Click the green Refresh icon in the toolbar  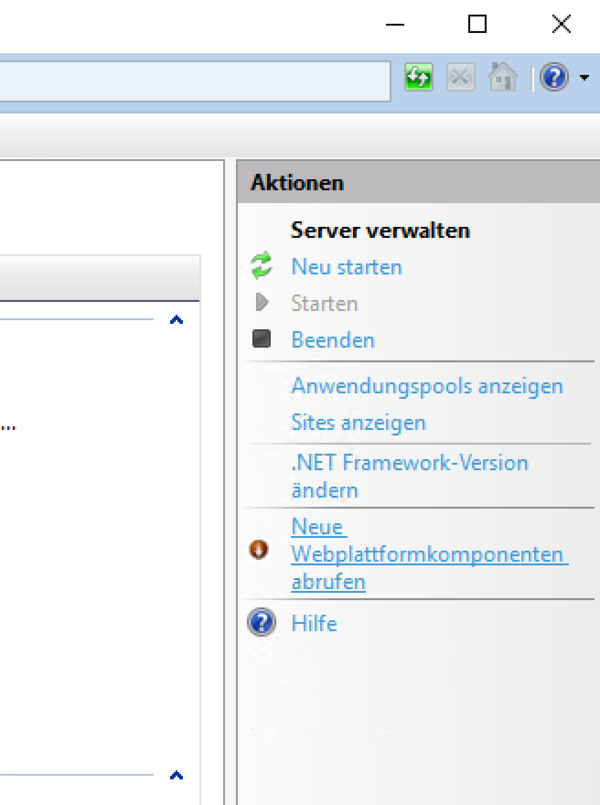[x=418, y=76]
